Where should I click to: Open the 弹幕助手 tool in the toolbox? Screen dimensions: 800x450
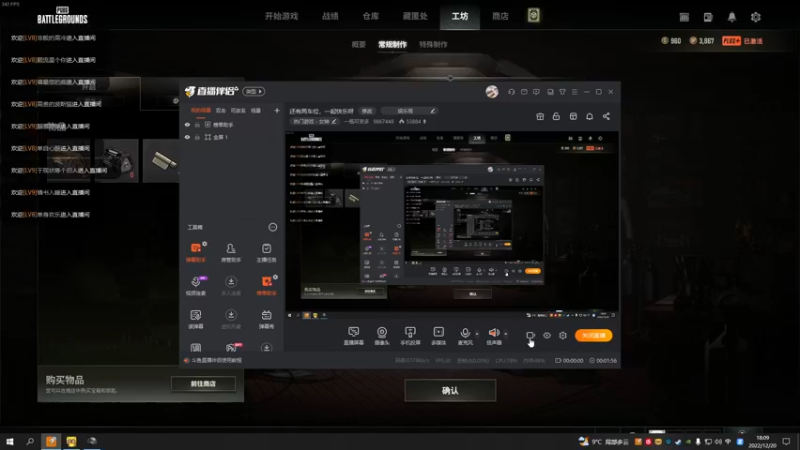195,253
